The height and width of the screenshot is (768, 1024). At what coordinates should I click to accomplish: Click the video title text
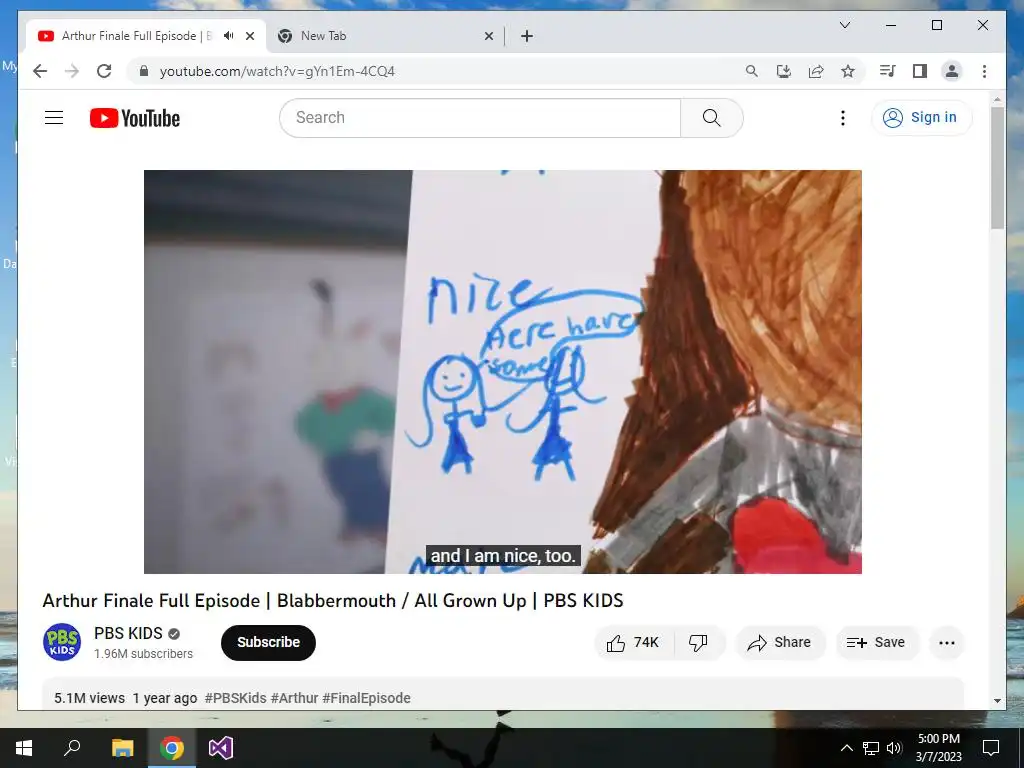click(333, 601)
